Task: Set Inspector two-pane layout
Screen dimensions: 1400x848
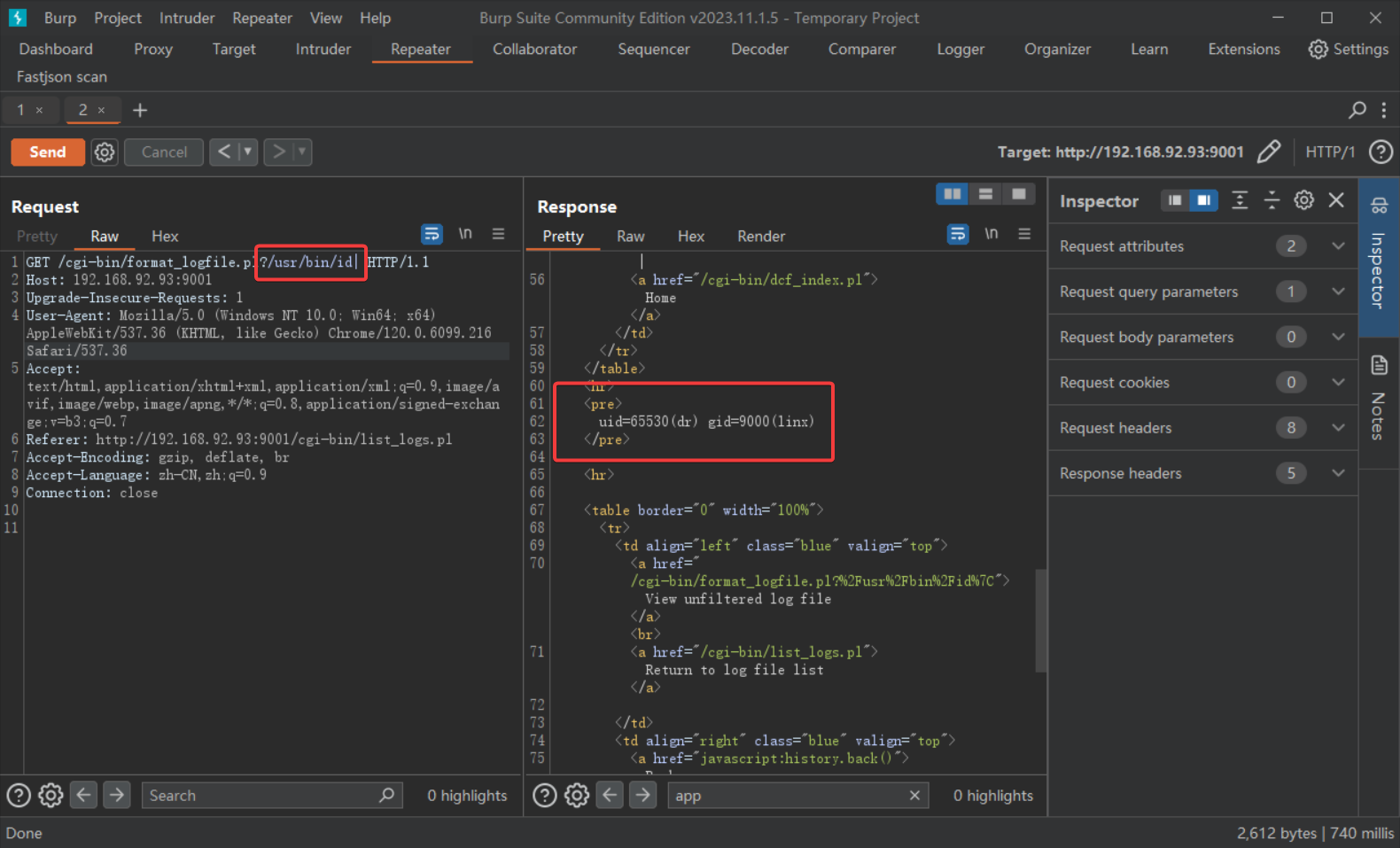Action: pyautogui.click(x=1203, y=200)
